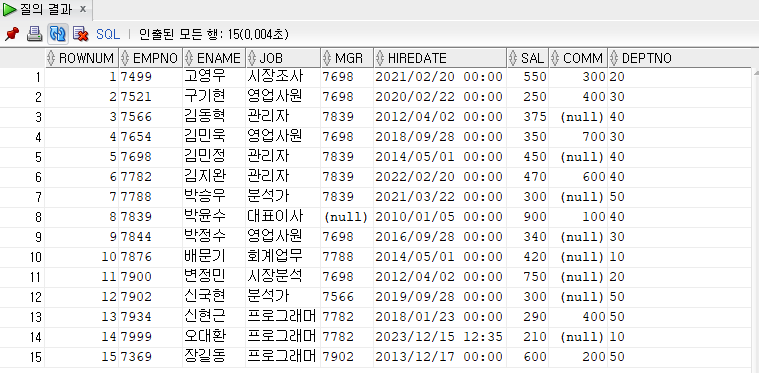
Task: Sort by ROWNUM column header
Action: 81,59
